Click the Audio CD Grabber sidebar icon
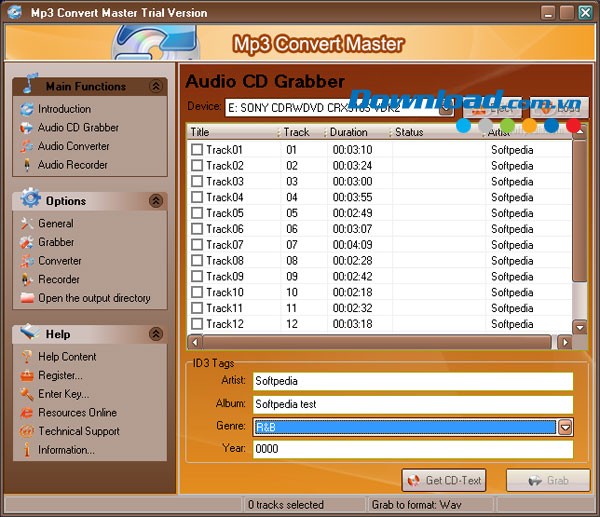 pos(27,128)
